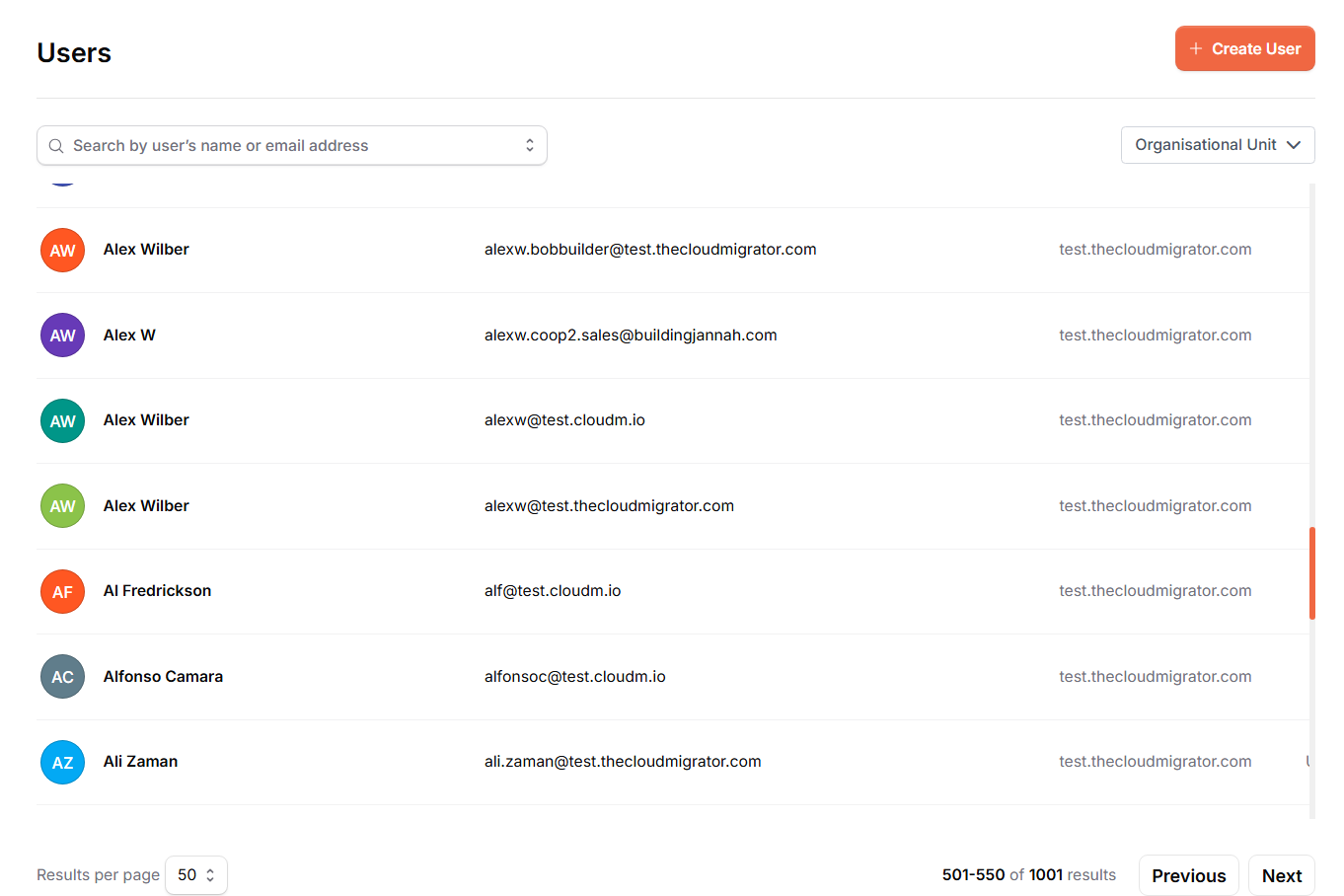Click email alf@test.cloudm.io

point(553,591)
